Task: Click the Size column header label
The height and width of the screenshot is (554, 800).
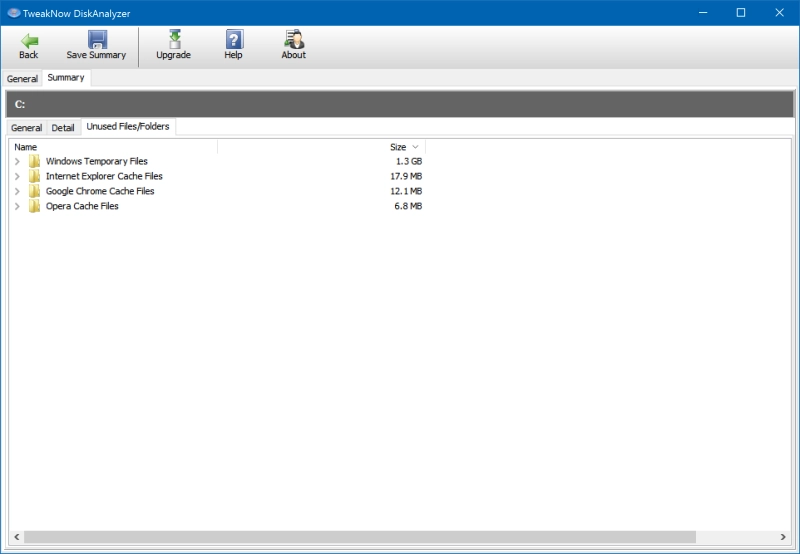Action: [398, 147]
